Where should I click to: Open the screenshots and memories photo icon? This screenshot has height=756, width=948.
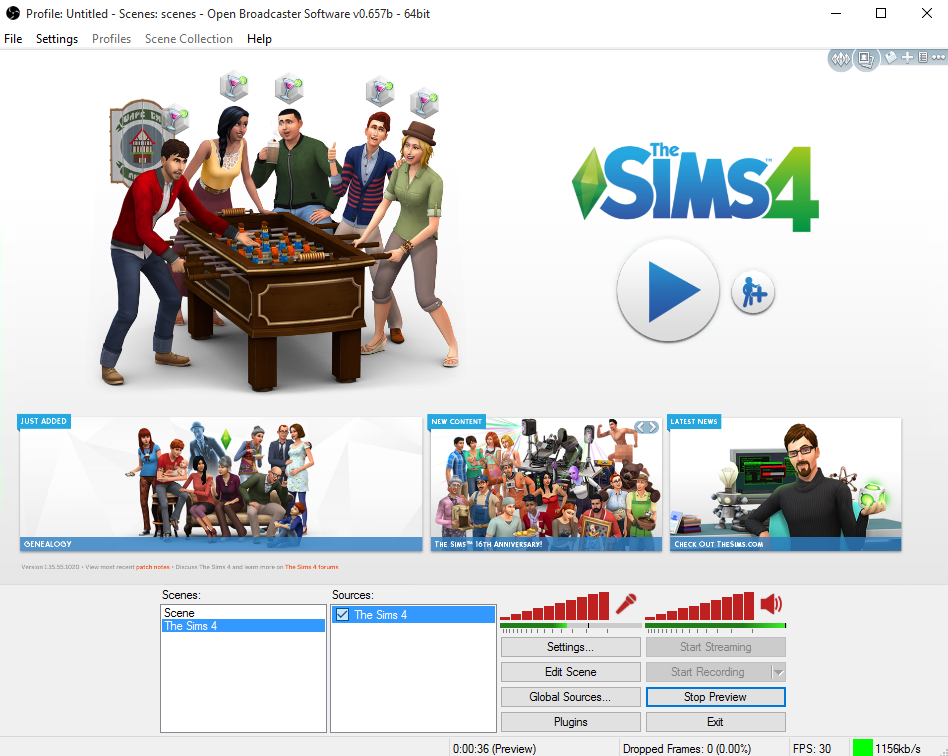866,59
